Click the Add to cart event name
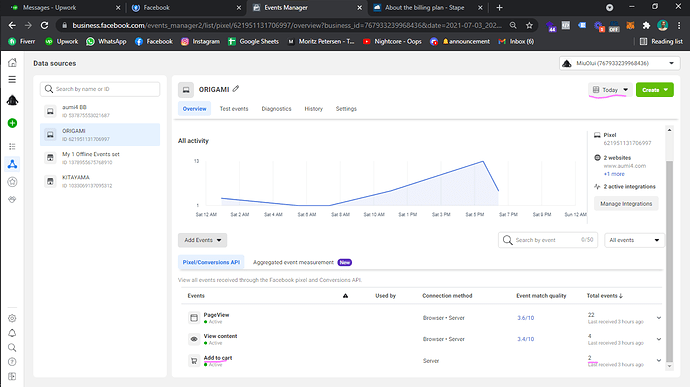Image resolution: width=690 pixels, height=387 pixels. 218,358
